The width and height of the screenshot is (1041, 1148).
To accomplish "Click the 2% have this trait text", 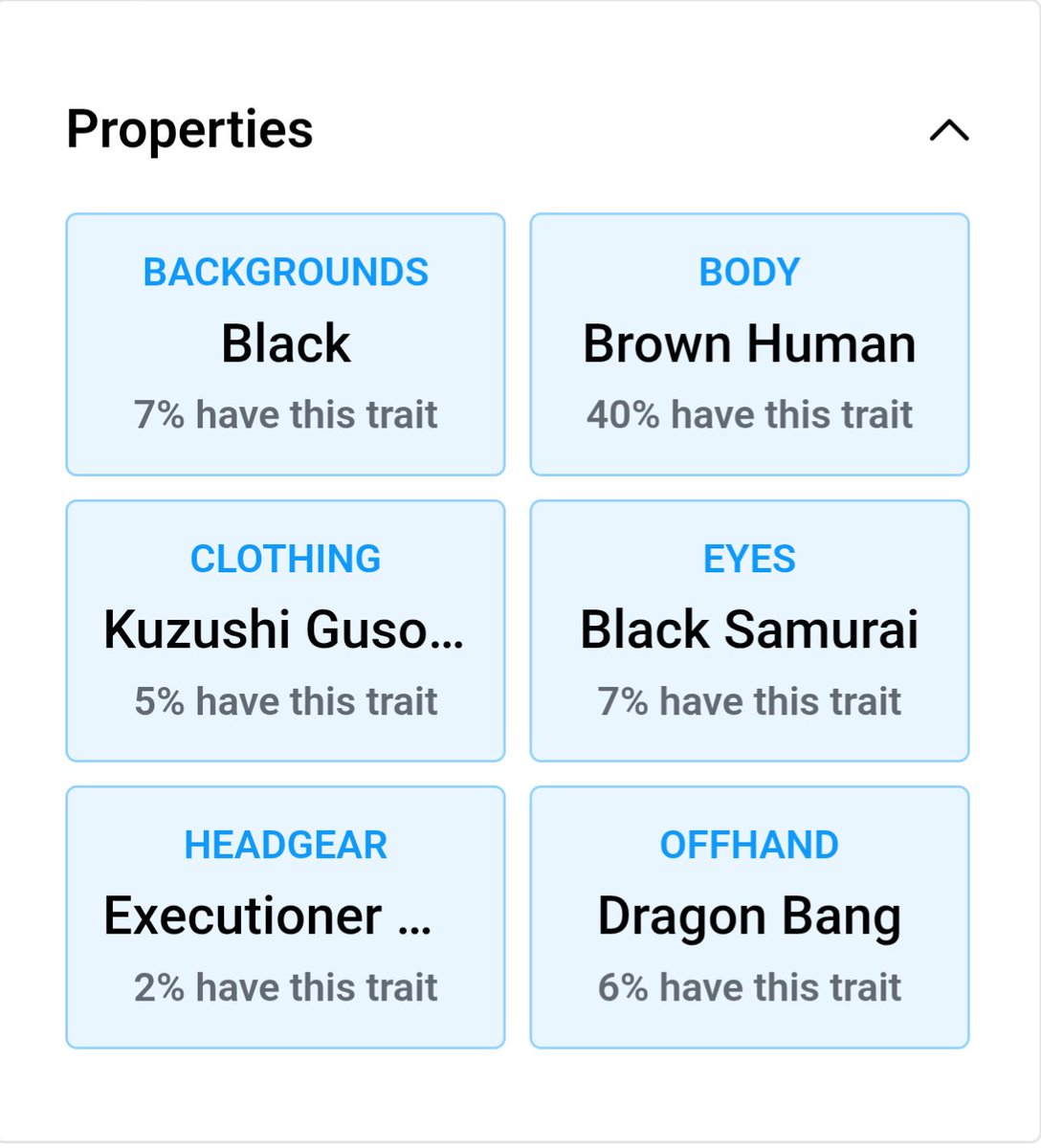I will [x=285, y=988].
